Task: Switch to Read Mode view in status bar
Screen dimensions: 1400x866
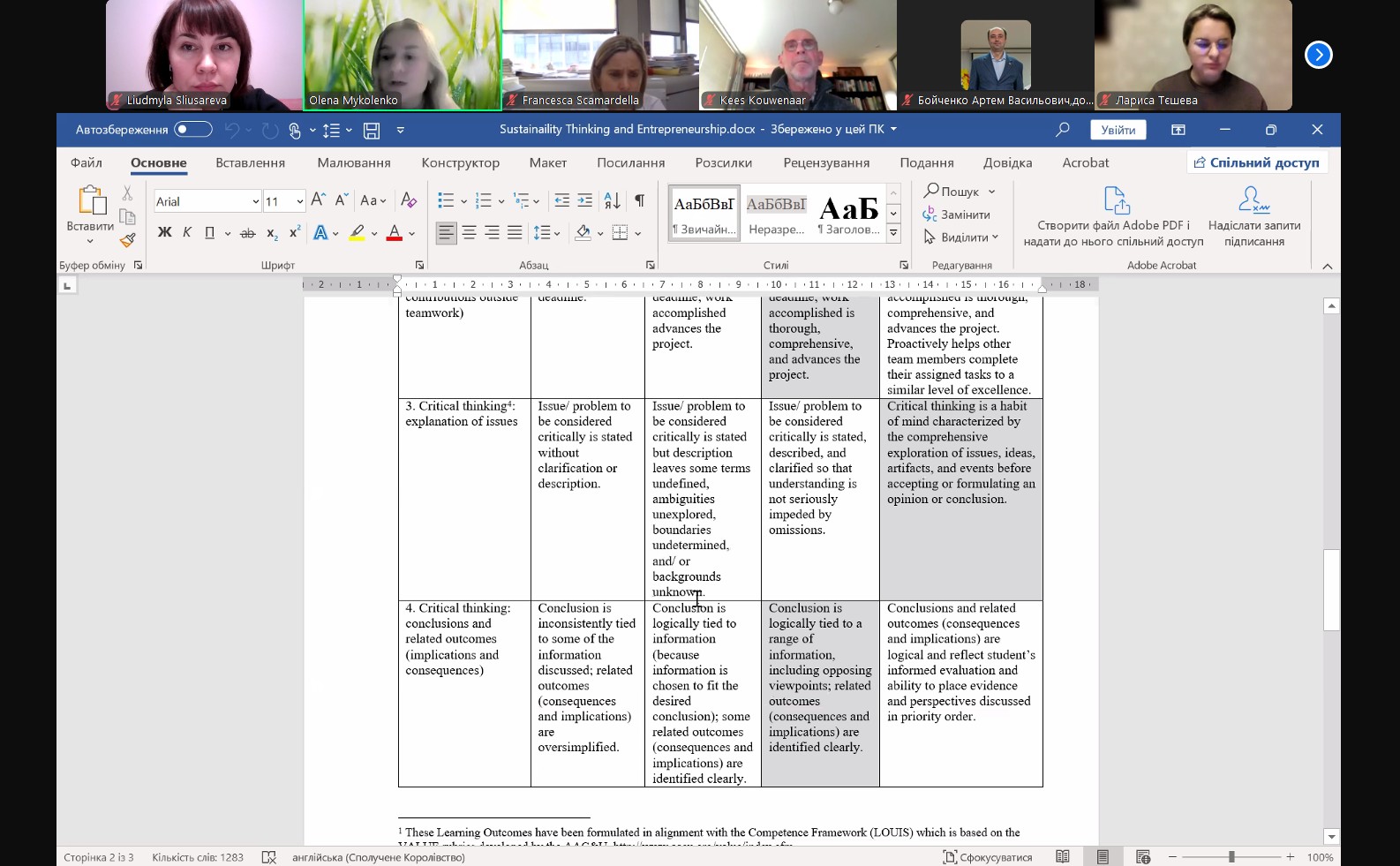Action: tap(1063, 857)
